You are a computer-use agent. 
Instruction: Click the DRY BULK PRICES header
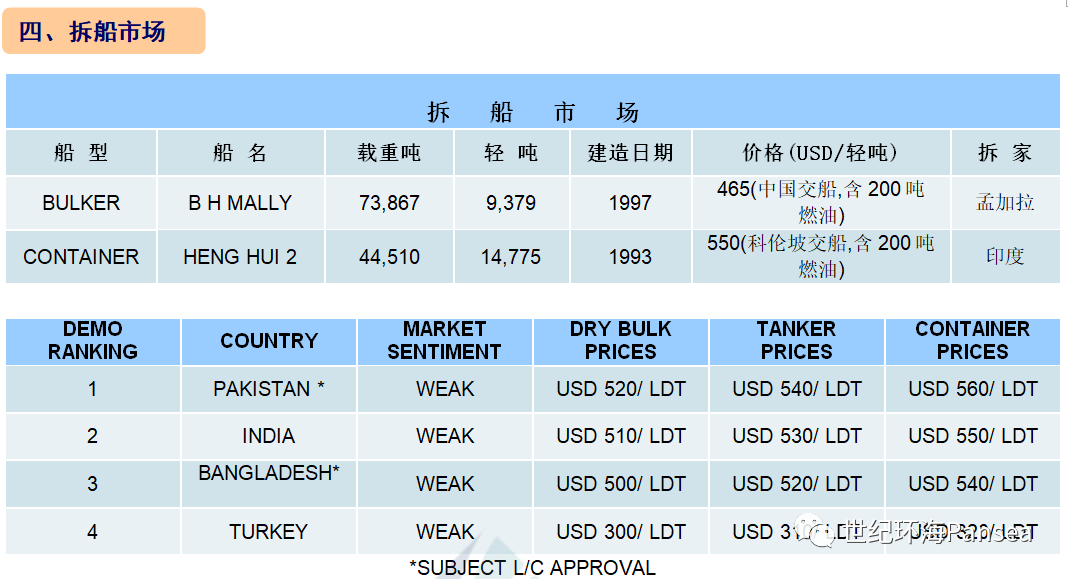click(x=621, y=341)
